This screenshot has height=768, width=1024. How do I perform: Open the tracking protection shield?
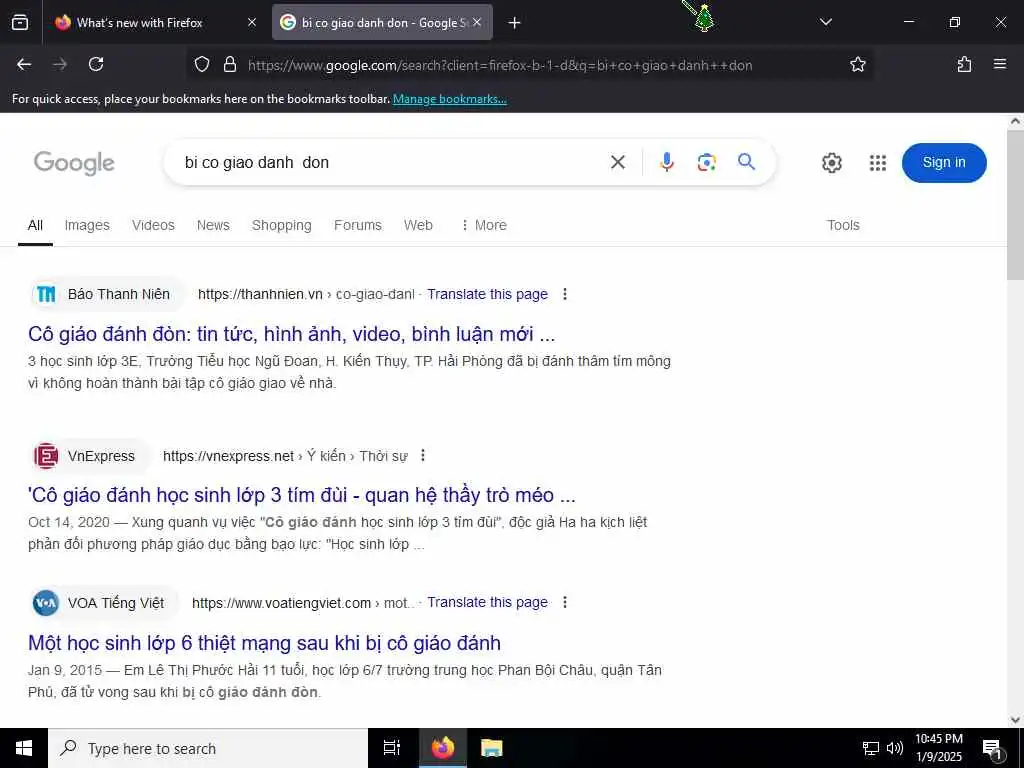[202, 64]
